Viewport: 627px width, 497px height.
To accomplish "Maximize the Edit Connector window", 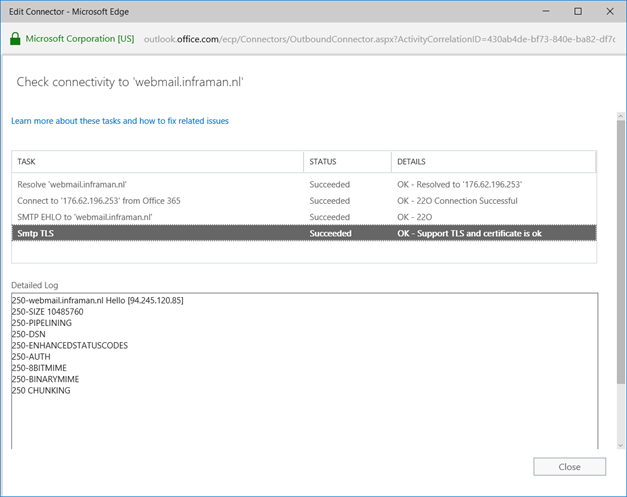I will pyautogui.click(x=578, y=12).
